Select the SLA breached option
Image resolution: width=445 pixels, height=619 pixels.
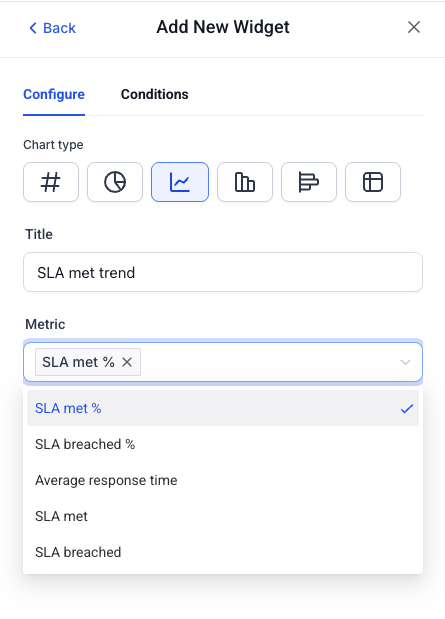click(x=223, y=552)
